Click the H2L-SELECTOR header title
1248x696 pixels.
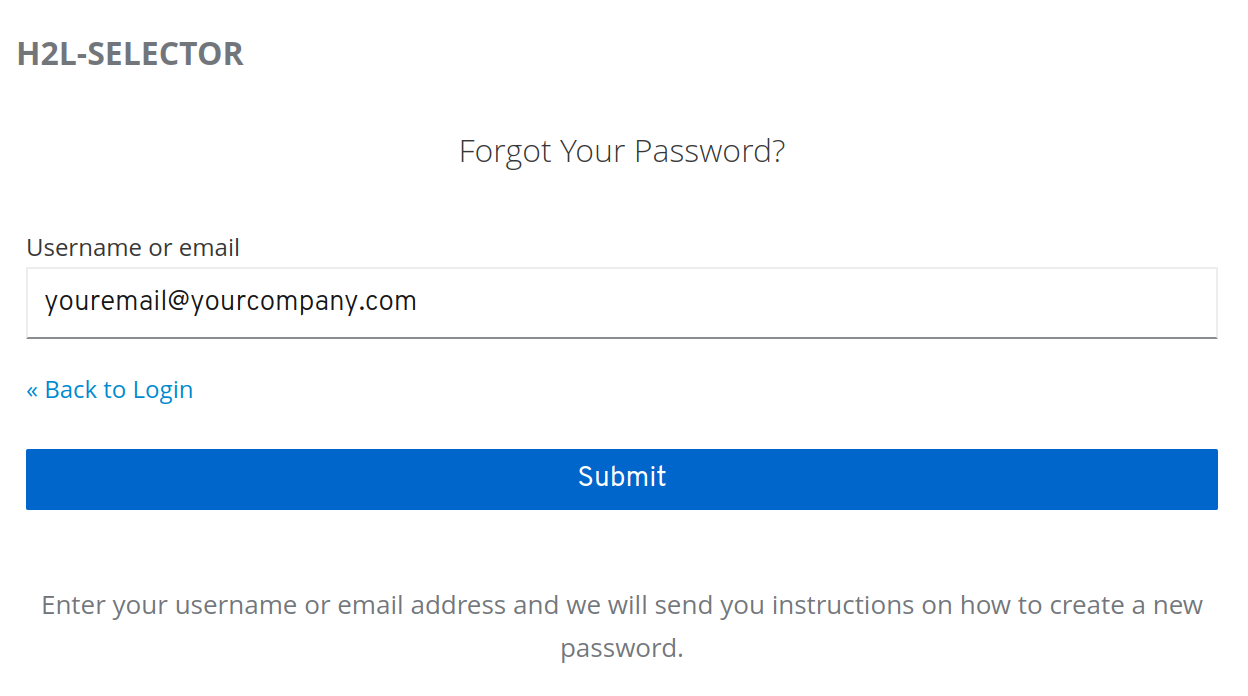[x=130, y=54]
